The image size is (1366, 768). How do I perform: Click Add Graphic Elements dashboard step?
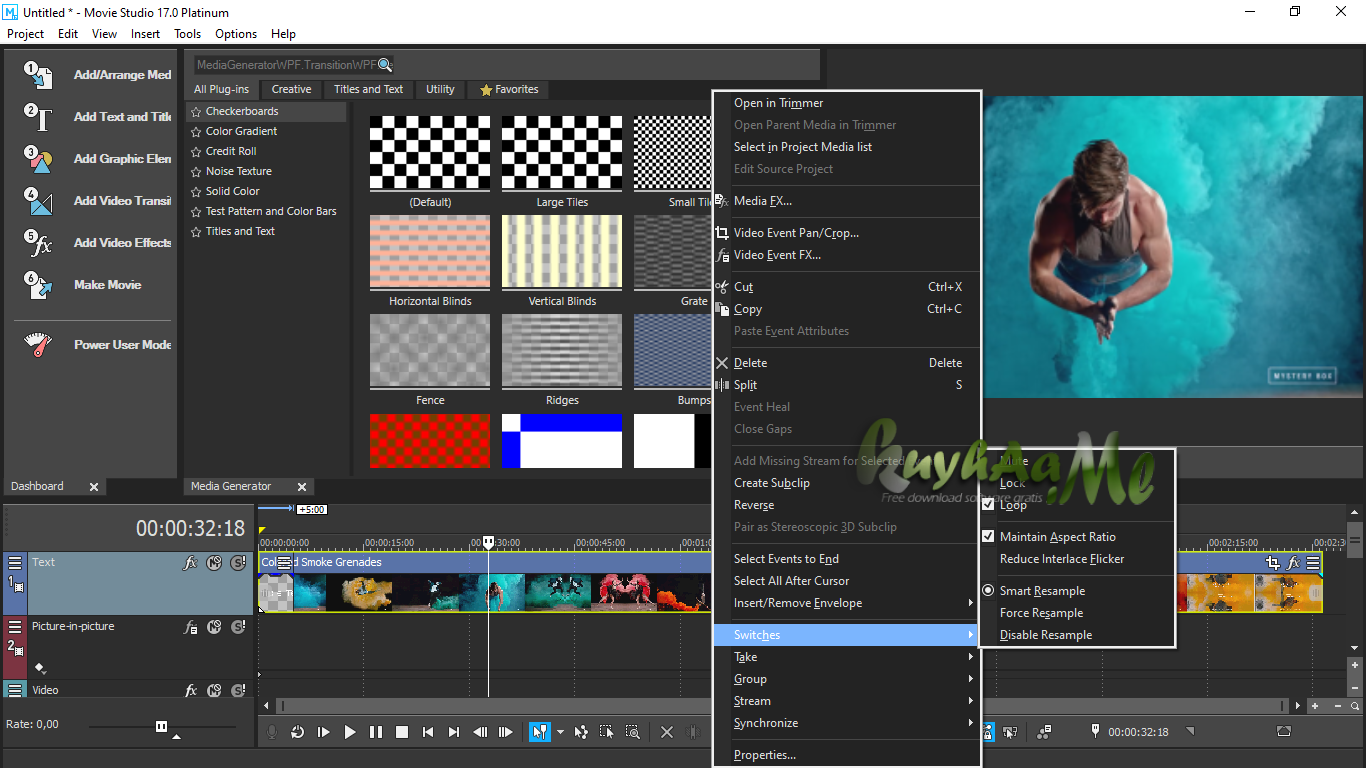(x=97, y=159)
